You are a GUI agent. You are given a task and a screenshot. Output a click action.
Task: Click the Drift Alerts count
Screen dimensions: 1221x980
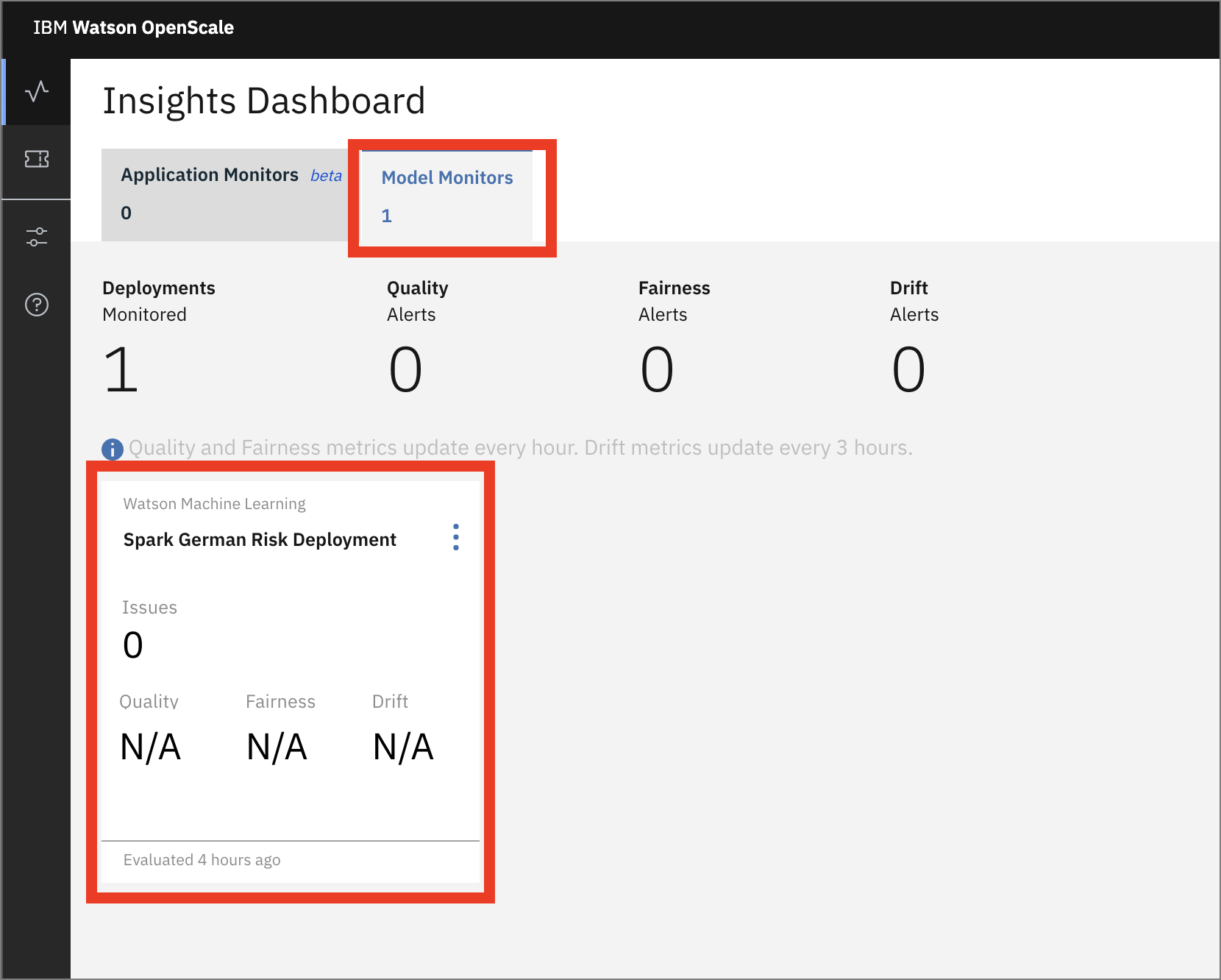[x=908, y=369]
